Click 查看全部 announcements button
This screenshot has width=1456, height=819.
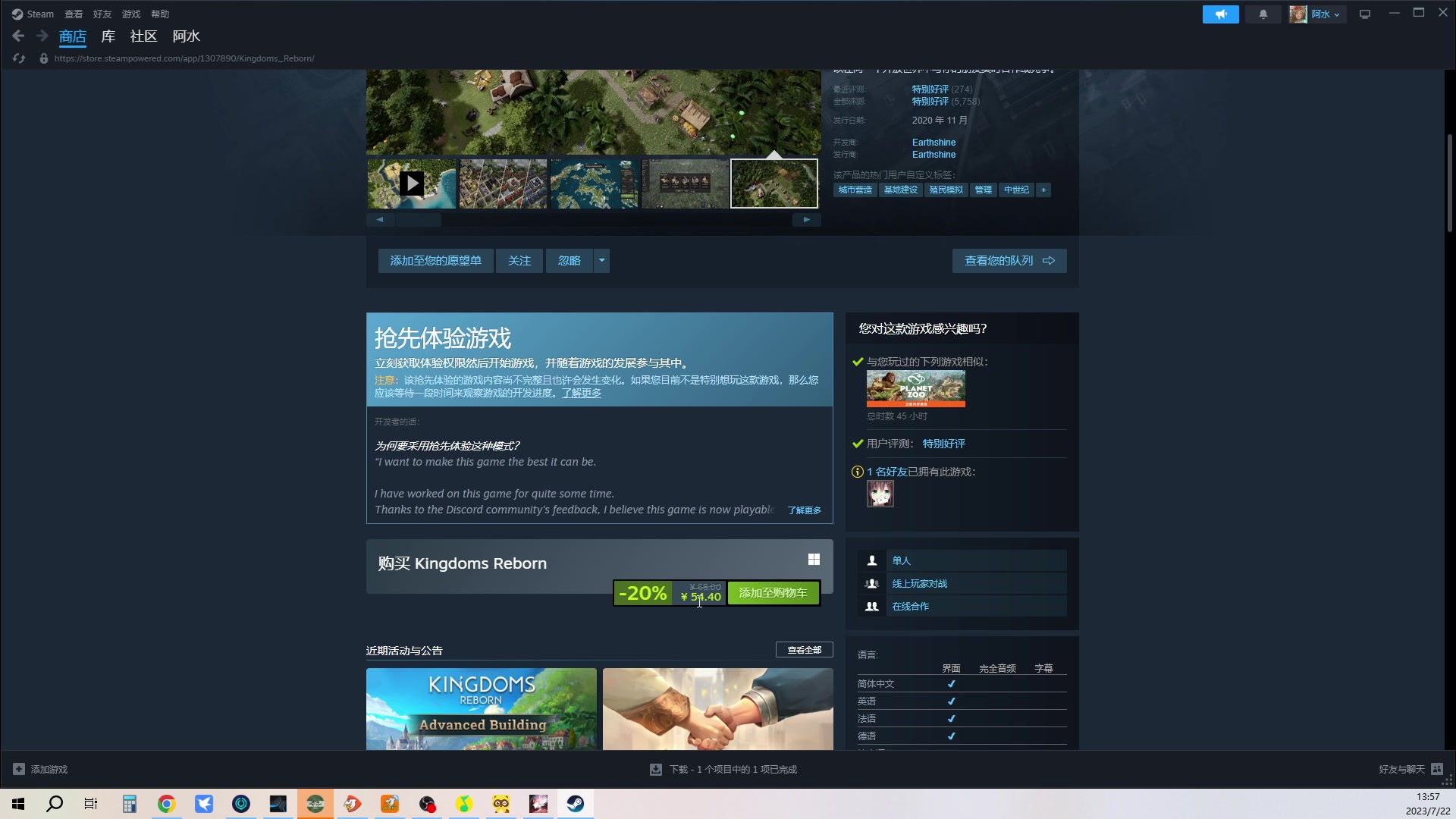804,650
